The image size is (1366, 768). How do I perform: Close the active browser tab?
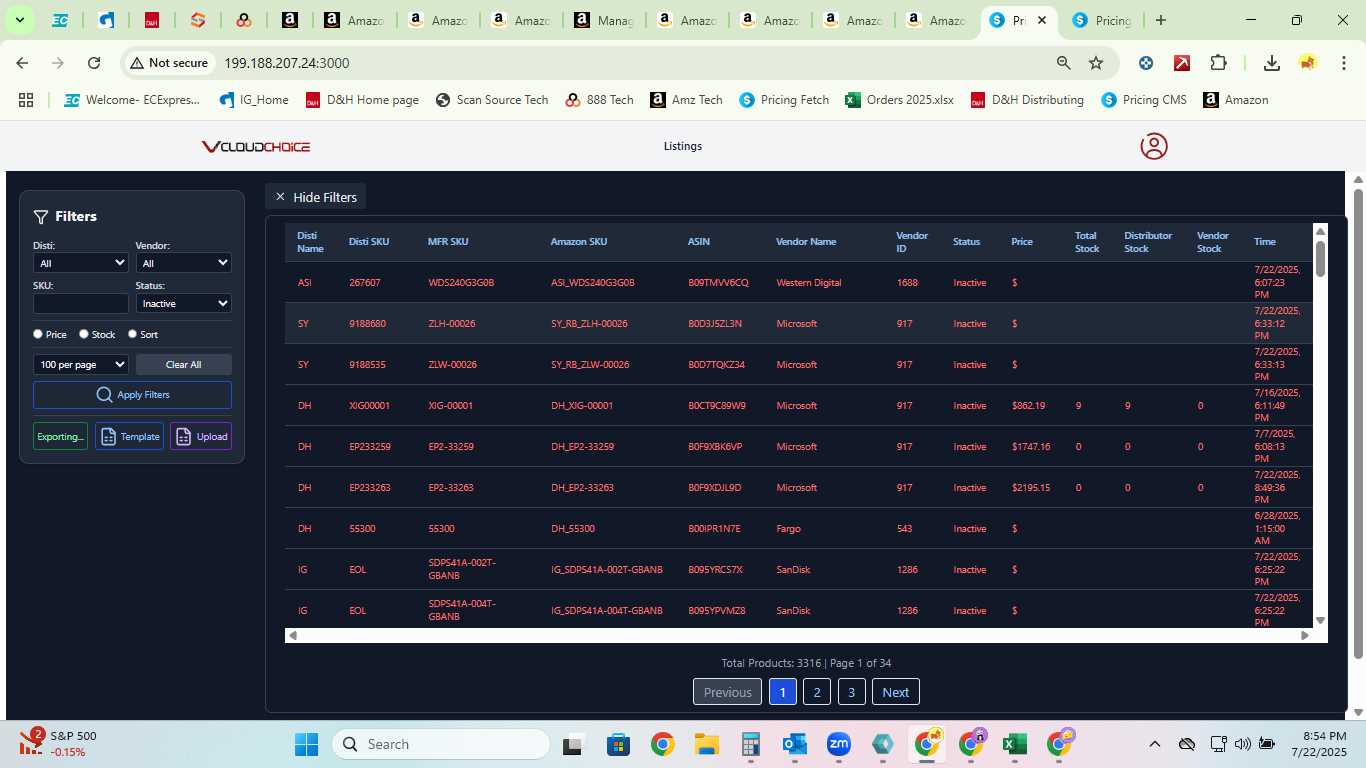(x=1042, y=20)
